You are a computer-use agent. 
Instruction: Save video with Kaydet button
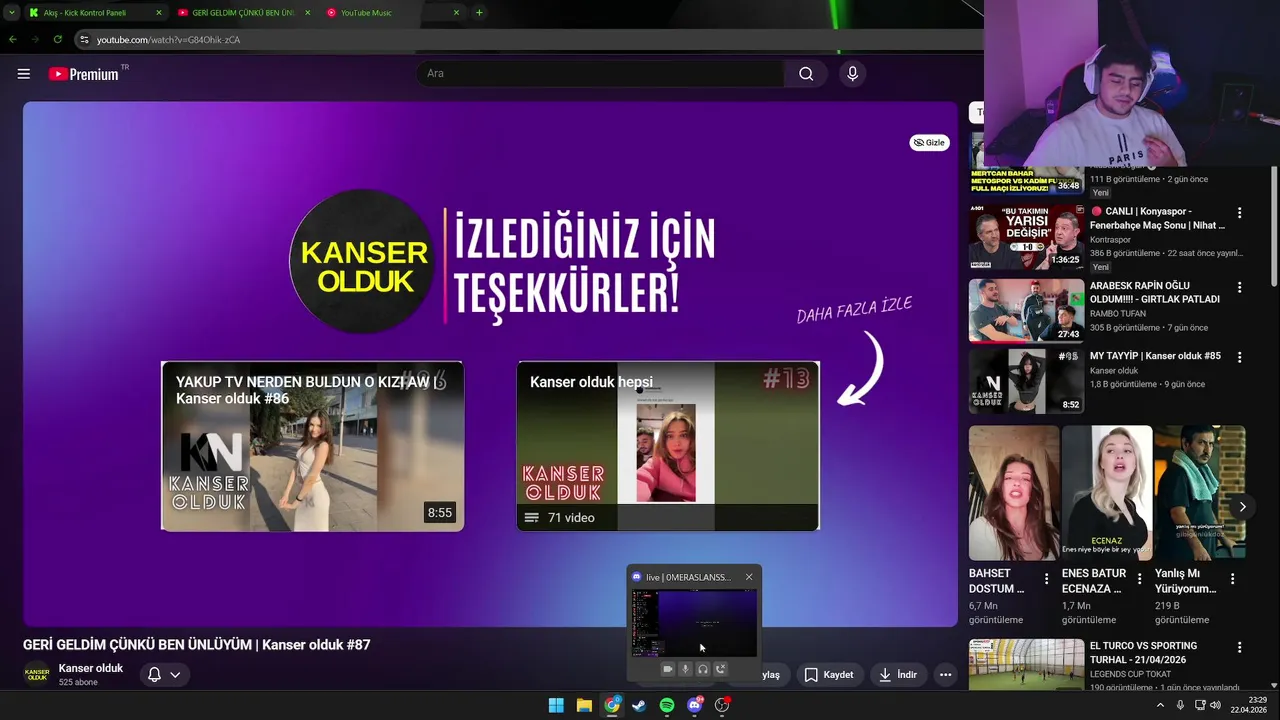point(829,675)
